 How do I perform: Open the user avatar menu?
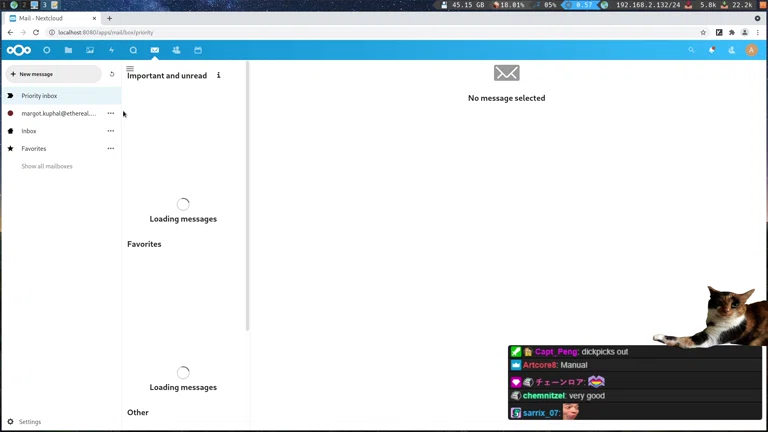[751, 50]
